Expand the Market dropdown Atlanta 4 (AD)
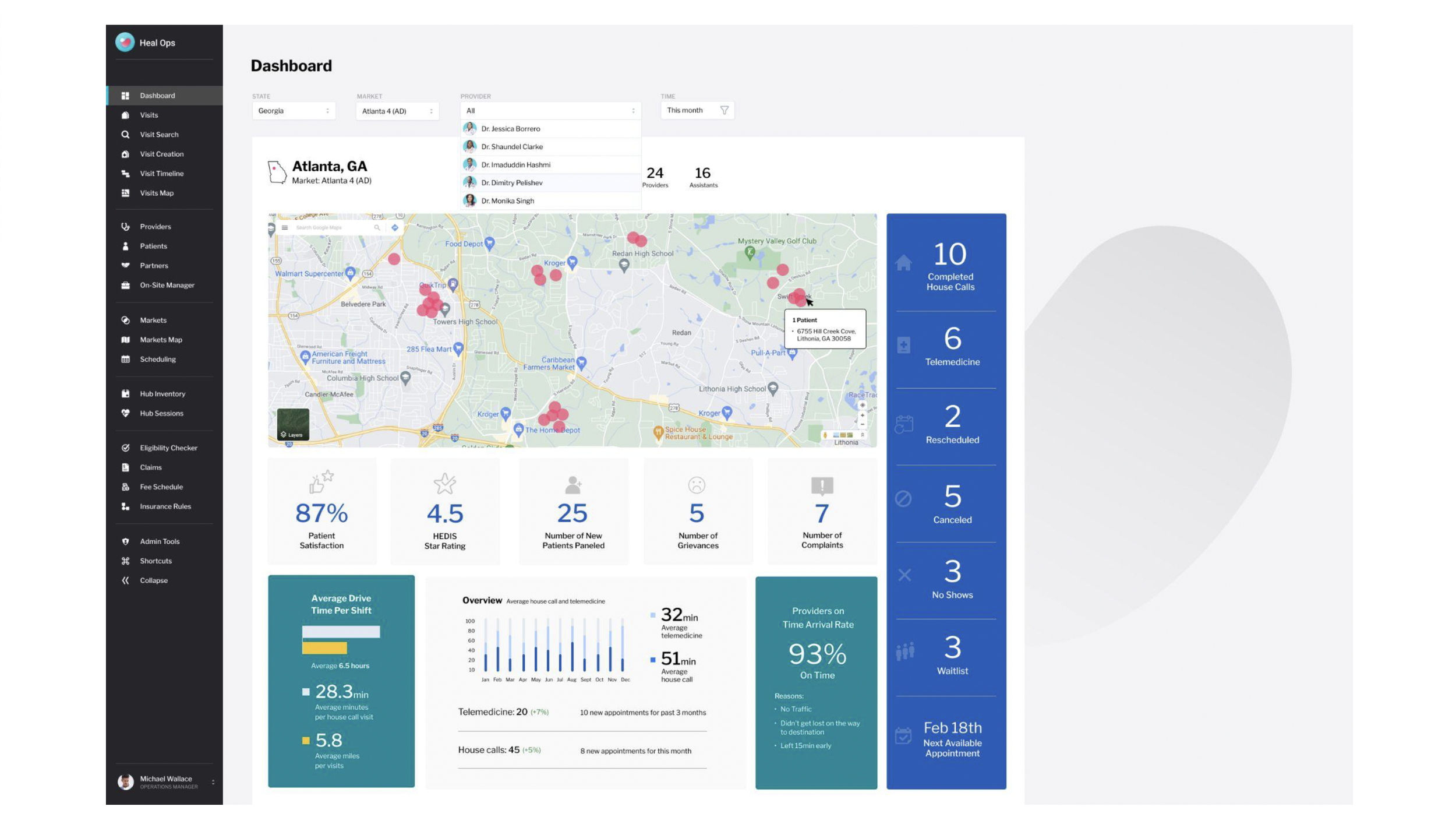This screenshot has height=817, width=1456. click(397, 111)
